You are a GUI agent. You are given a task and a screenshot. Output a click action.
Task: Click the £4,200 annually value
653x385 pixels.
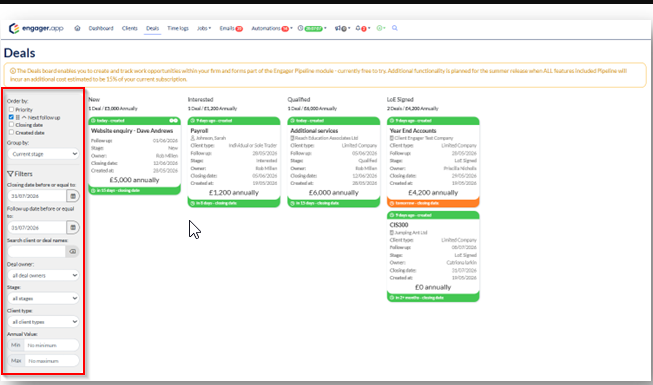click(433, 192)
